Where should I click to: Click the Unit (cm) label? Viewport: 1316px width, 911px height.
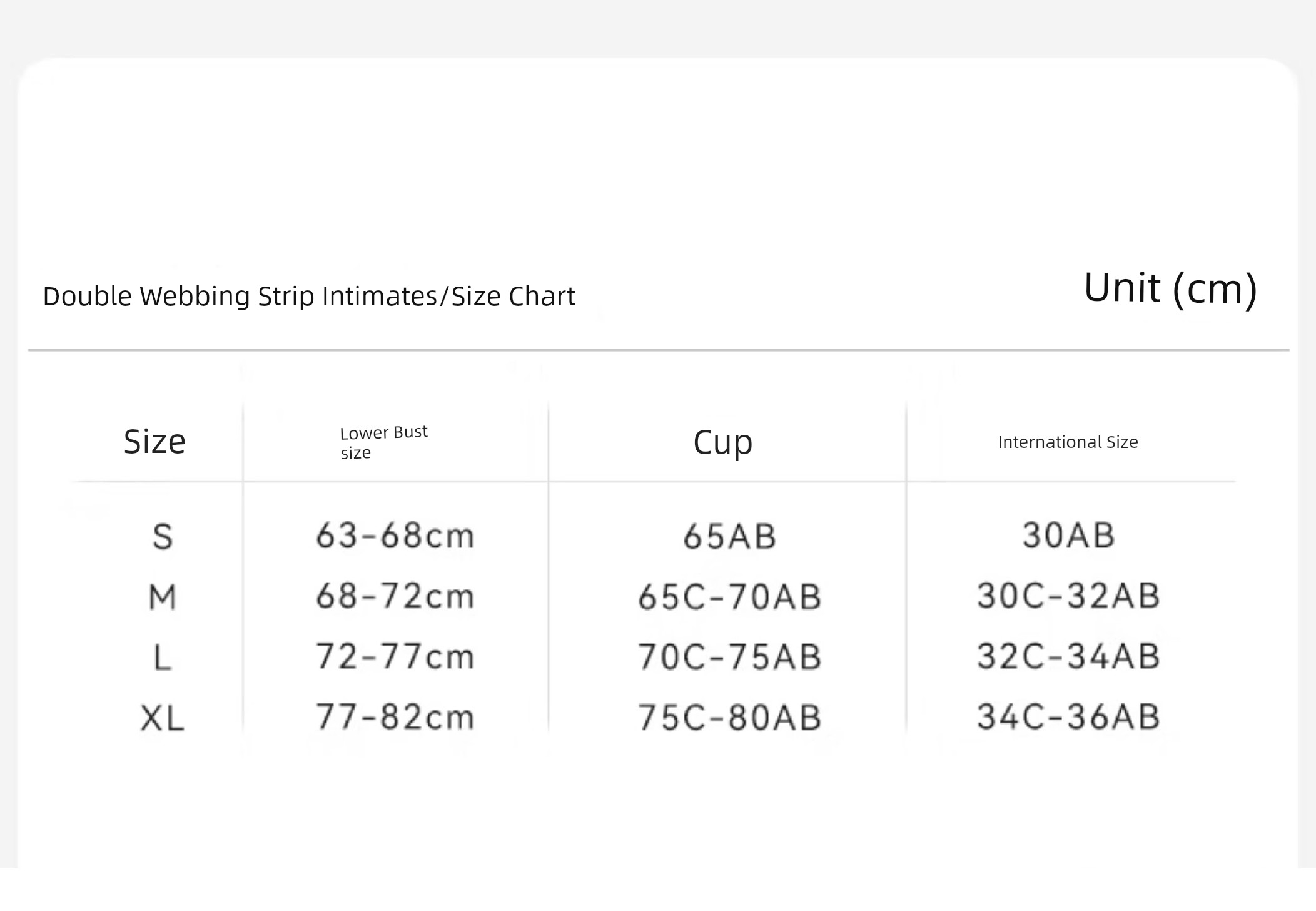(1170, 288)
